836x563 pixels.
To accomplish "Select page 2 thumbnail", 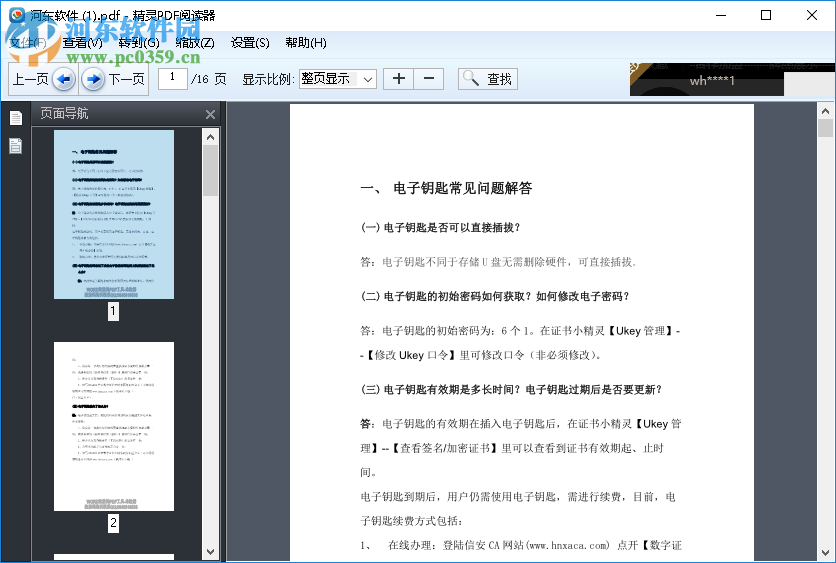I will (113, 426).
